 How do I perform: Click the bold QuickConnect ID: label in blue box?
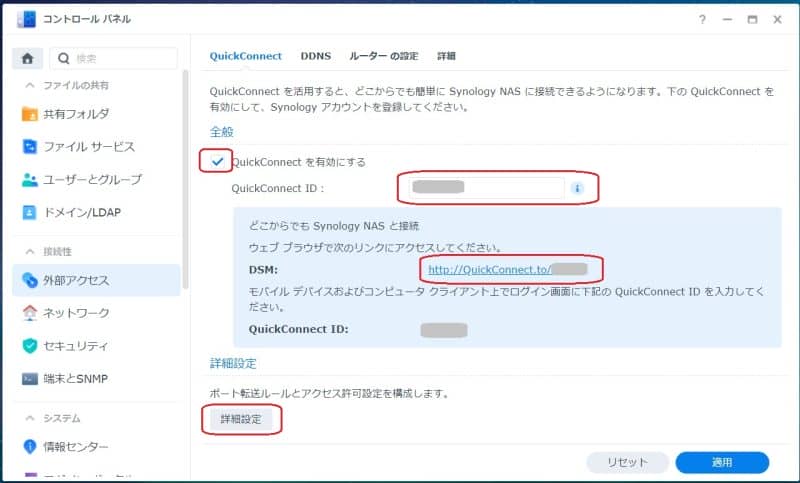point(298,329)
